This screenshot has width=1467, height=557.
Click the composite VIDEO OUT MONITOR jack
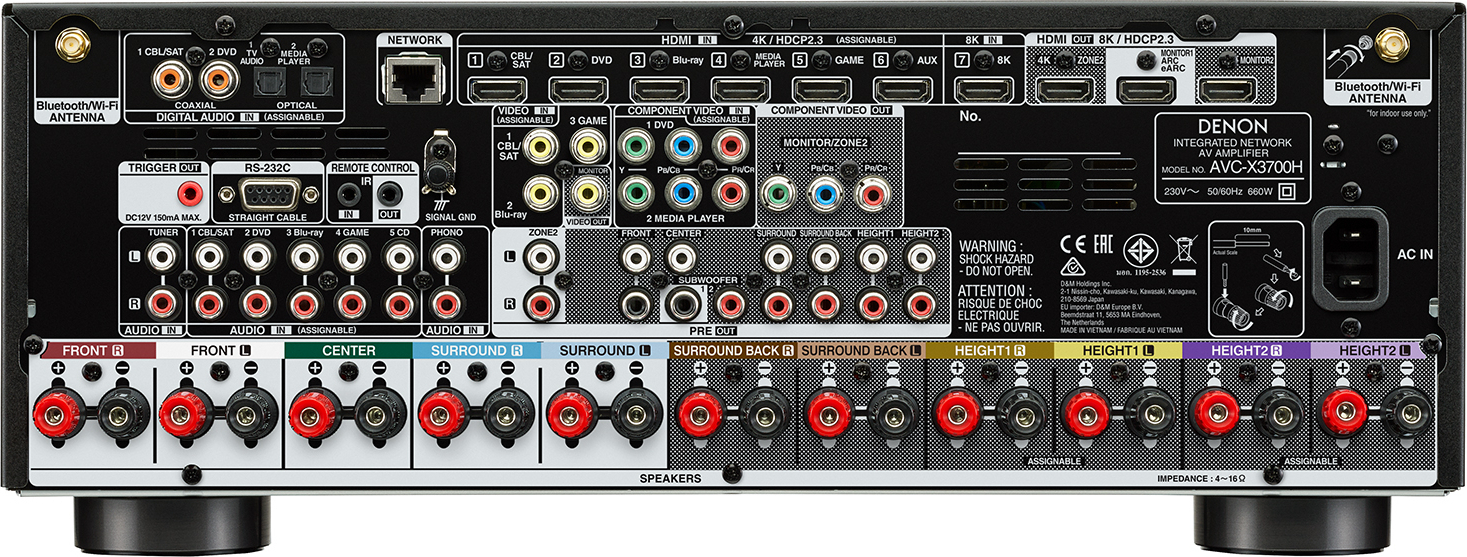[589, 192]
